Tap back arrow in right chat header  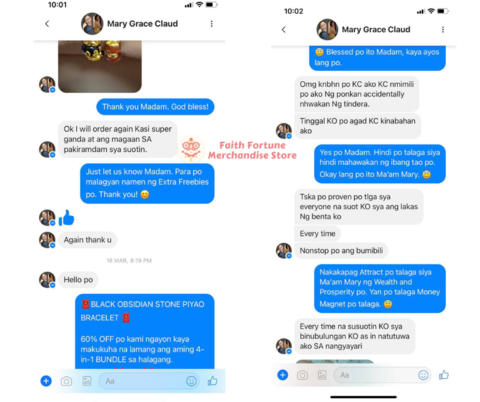point(284,30)
